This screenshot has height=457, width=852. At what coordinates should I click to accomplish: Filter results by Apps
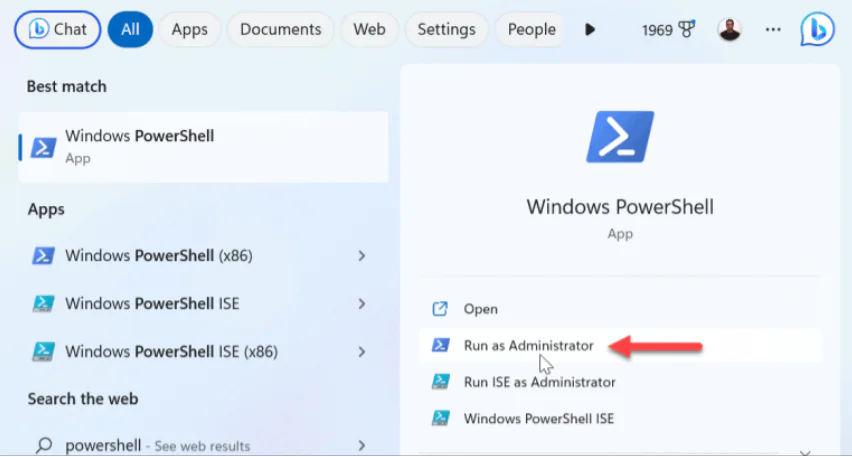[190, 29]
